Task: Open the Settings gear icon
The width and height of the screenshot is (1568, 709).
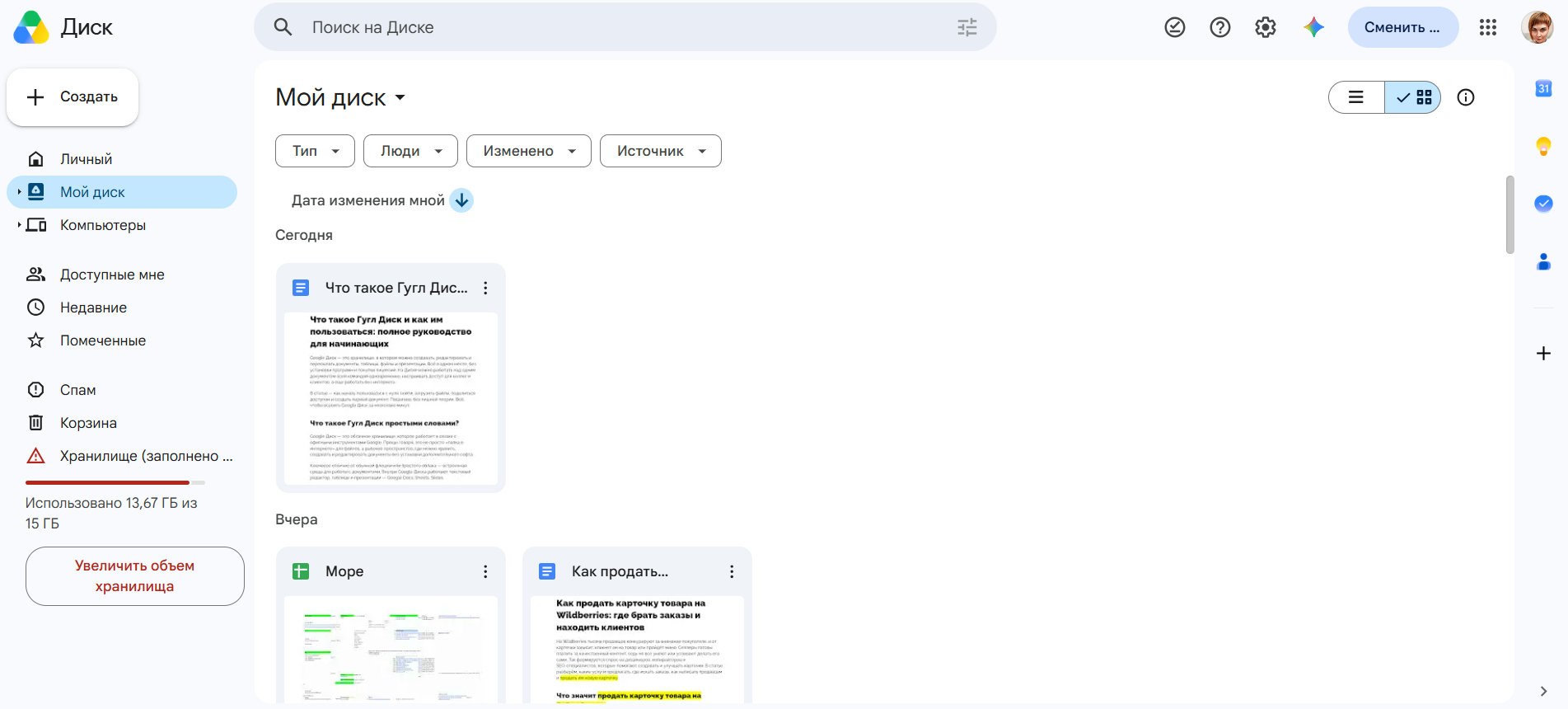Action: 1266,27
